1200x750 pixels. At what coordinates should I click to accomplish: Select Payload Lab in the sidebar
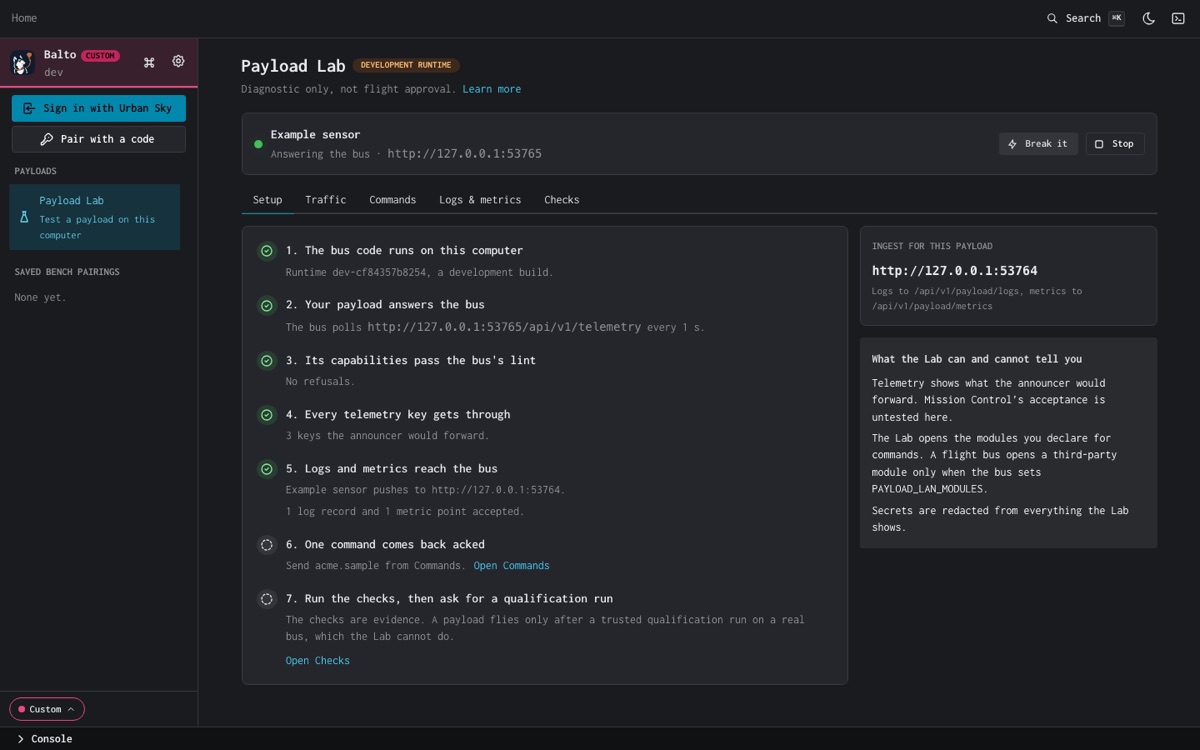coord(95,217)
